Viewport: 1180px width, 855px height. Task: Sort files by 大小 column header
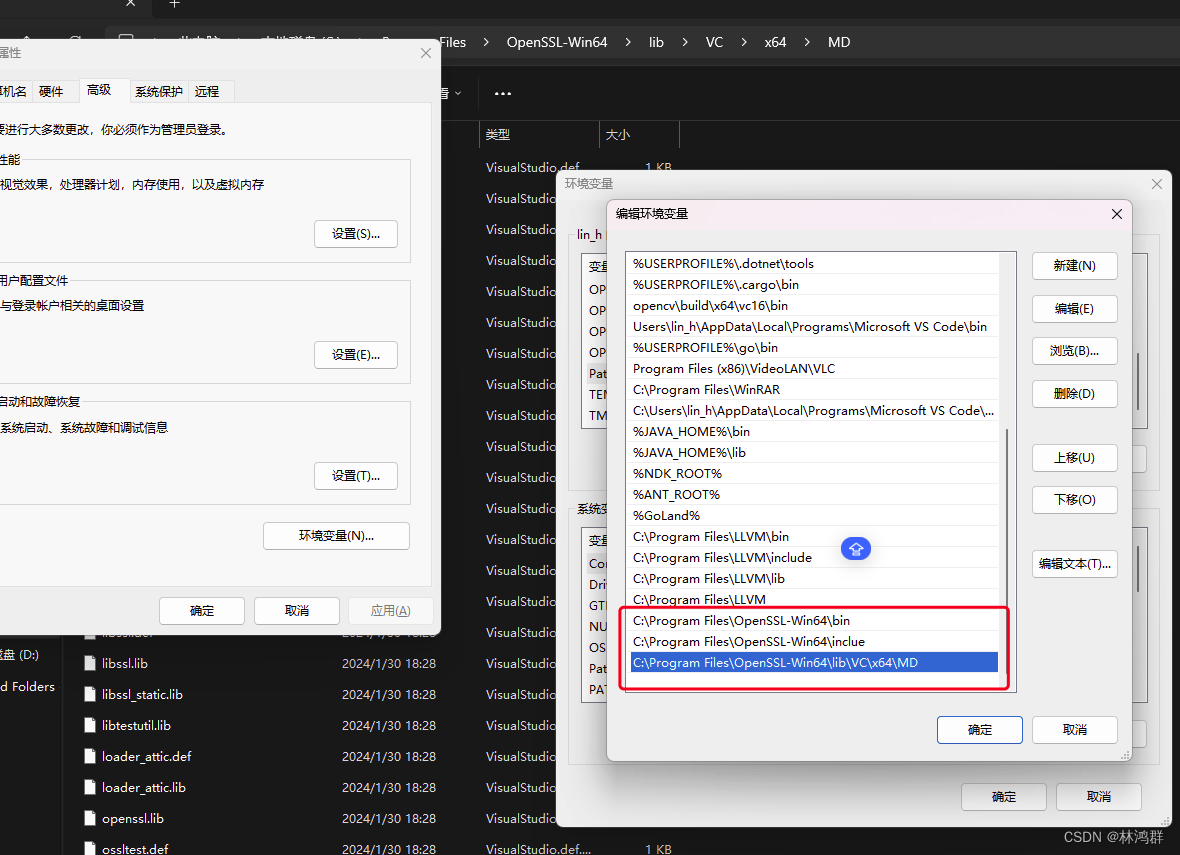[639, 135]
